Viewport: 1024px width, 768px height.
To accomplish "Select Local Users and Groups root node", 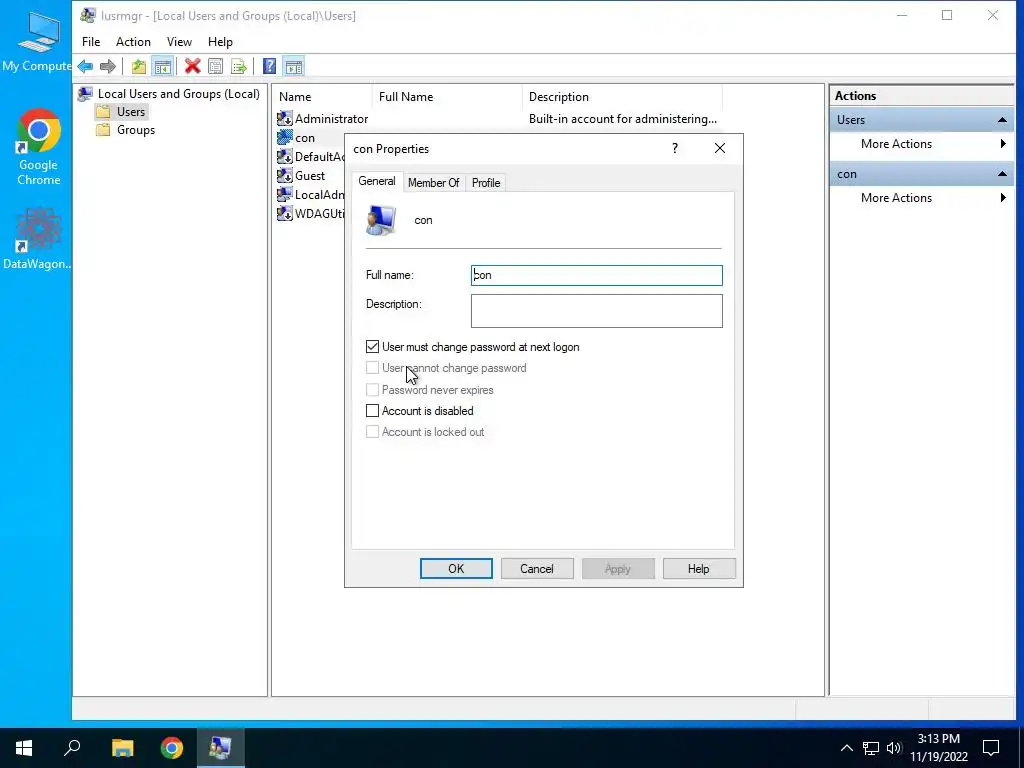I will [x=169, y=93].
